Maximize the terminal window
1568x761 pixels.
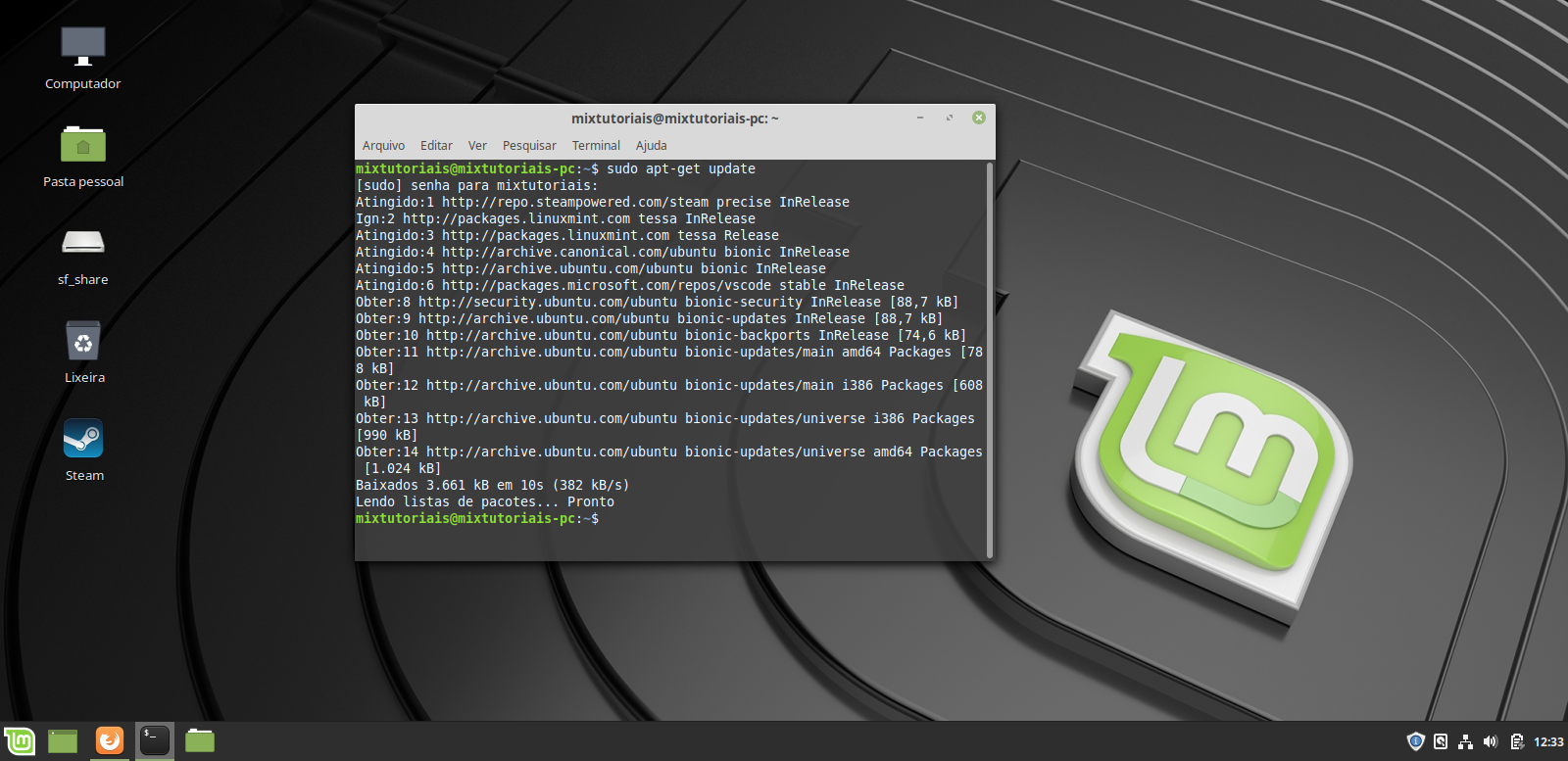point(949,118)
